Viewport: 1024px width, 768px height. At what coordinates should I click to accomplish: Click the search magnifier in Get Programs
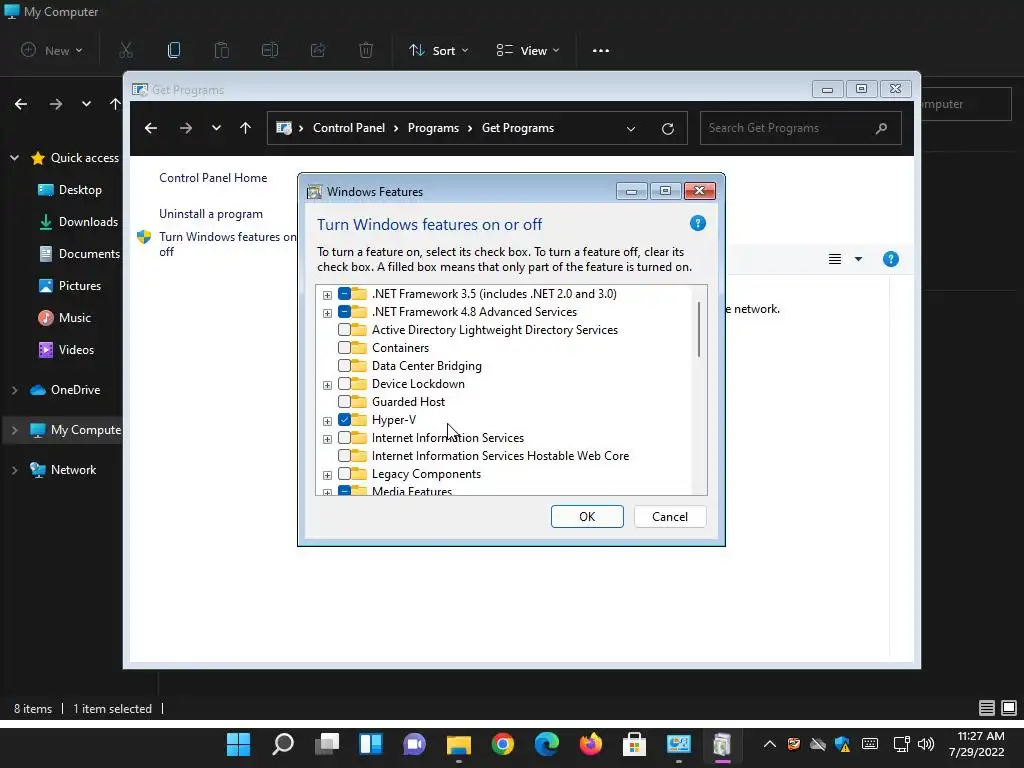(x=882, y=128)
